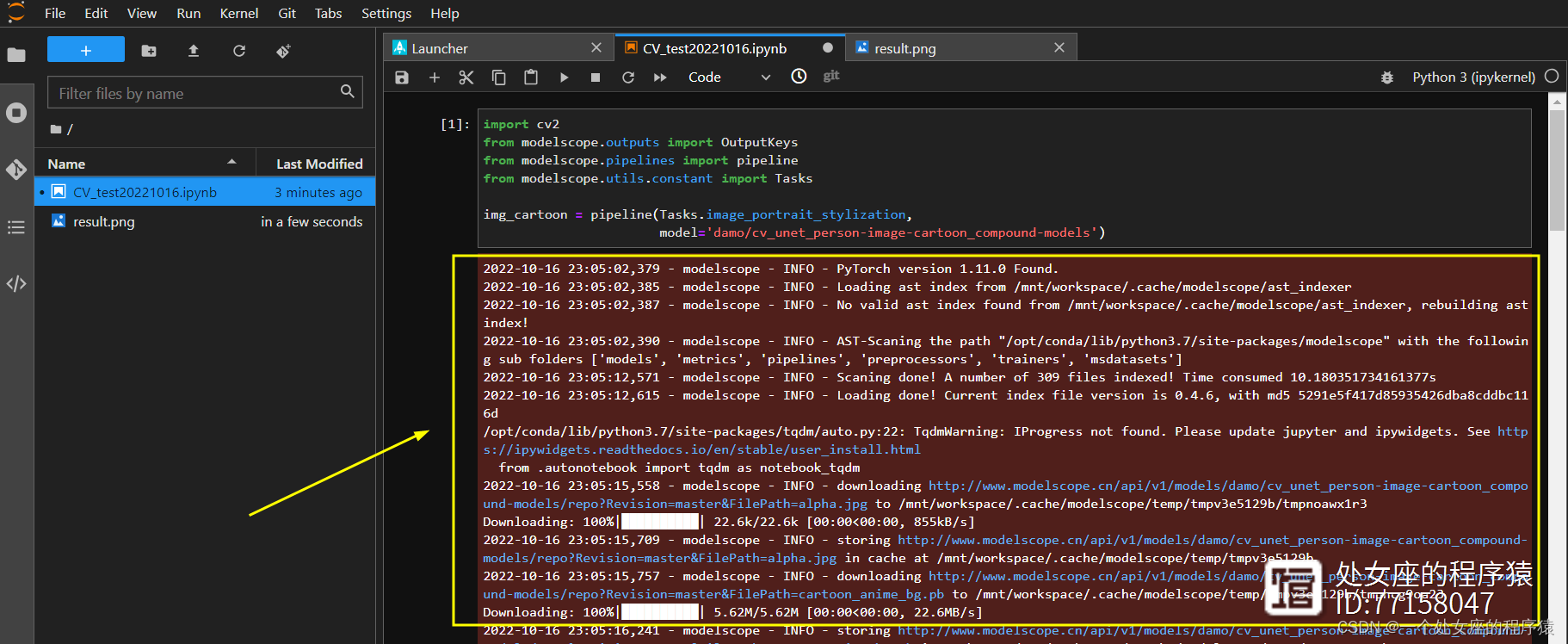The width and height of the screenshot is (1568, 644).
Task: Click the root folder breadcrumb icon
Action: point(56,129)
